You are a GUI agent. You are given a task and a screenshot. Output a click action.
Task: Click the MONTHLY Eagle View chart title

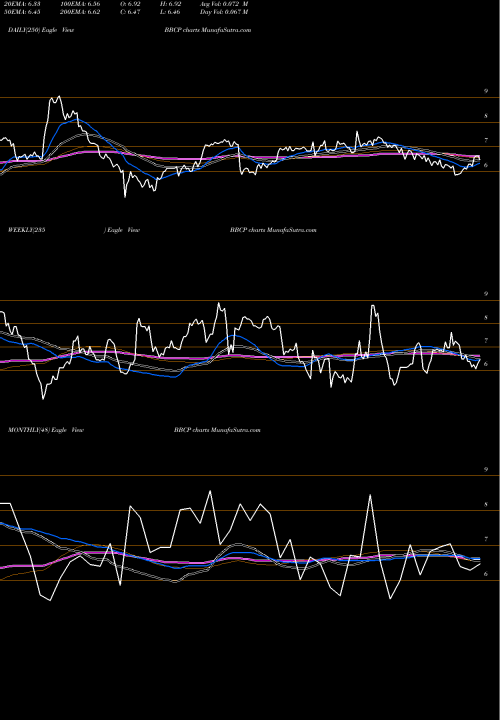[x=46, y=430]
